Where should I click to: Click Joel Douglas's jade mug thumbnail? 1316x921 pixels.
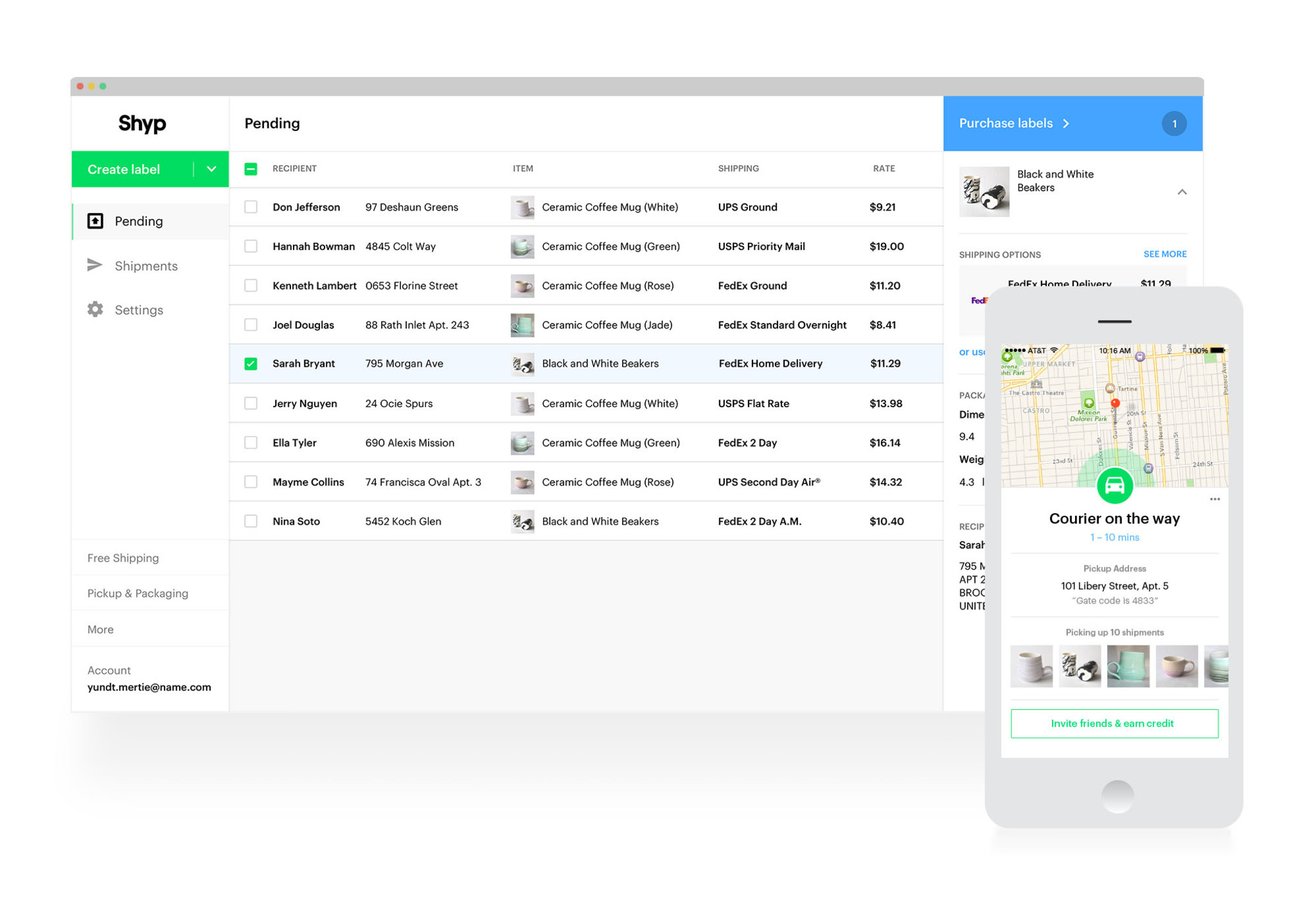tap(522, 325)
